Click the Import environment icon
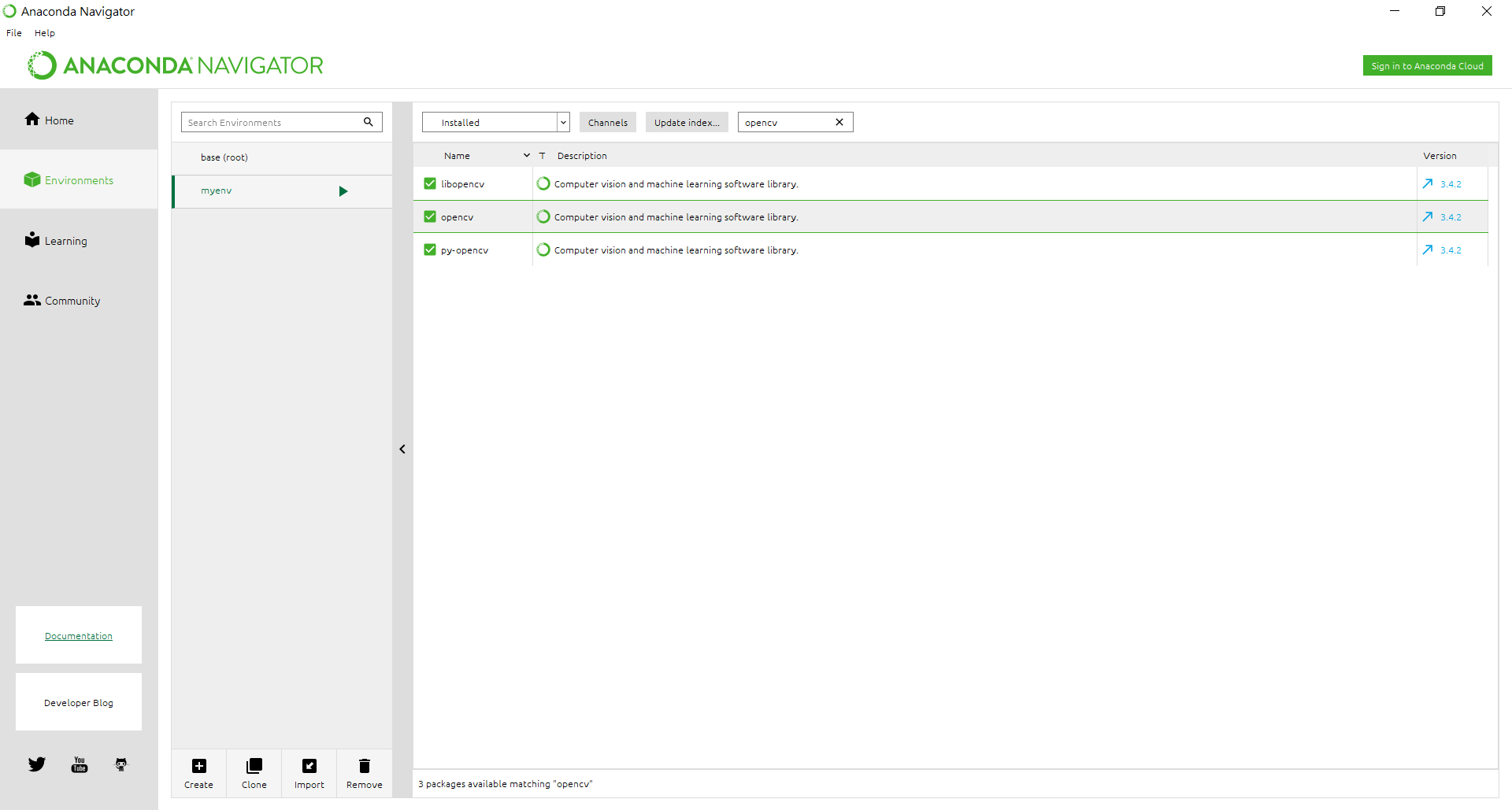Viewport: 1512px width, 810px height. [x=309, y=766]
